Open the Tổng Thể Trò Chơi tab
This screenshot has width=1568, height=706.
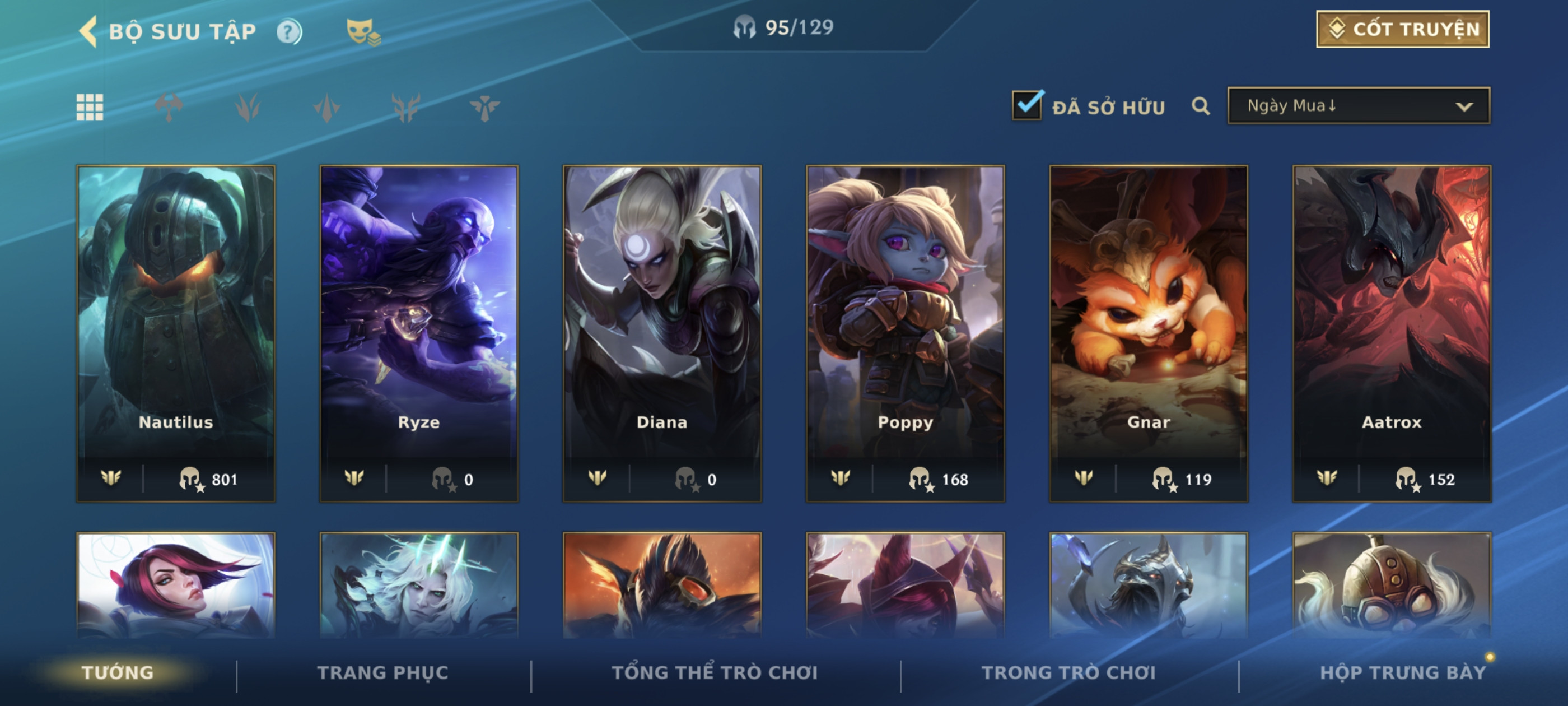click(715, 672)
